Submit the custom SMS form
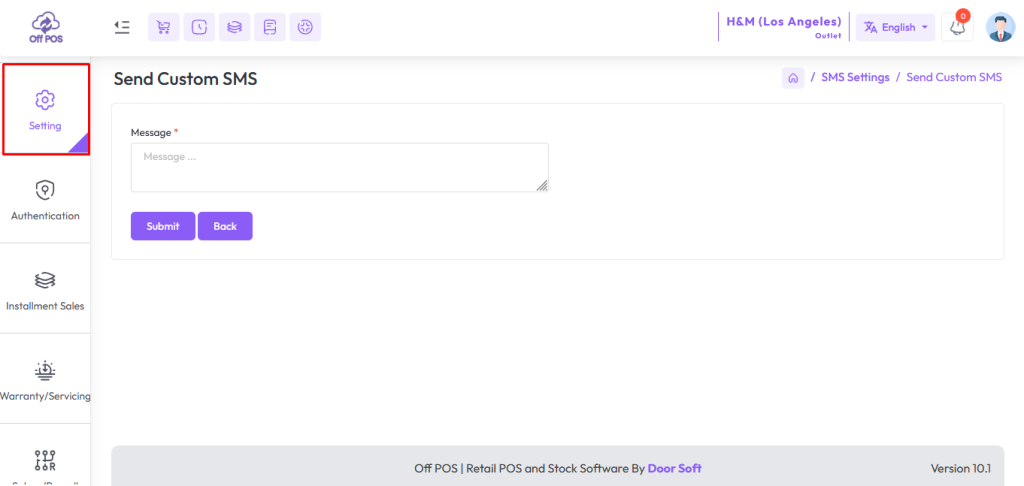 point(163,226)
